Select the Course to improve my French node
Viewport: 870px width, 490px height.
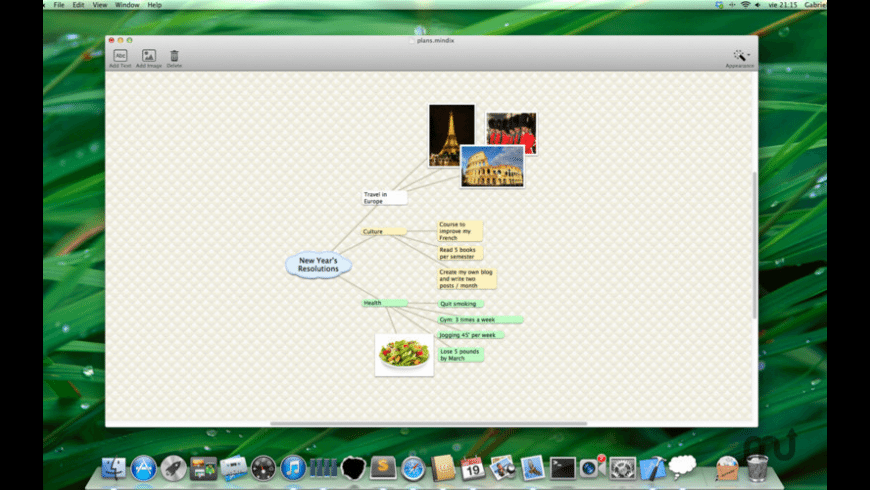point(460,231)
